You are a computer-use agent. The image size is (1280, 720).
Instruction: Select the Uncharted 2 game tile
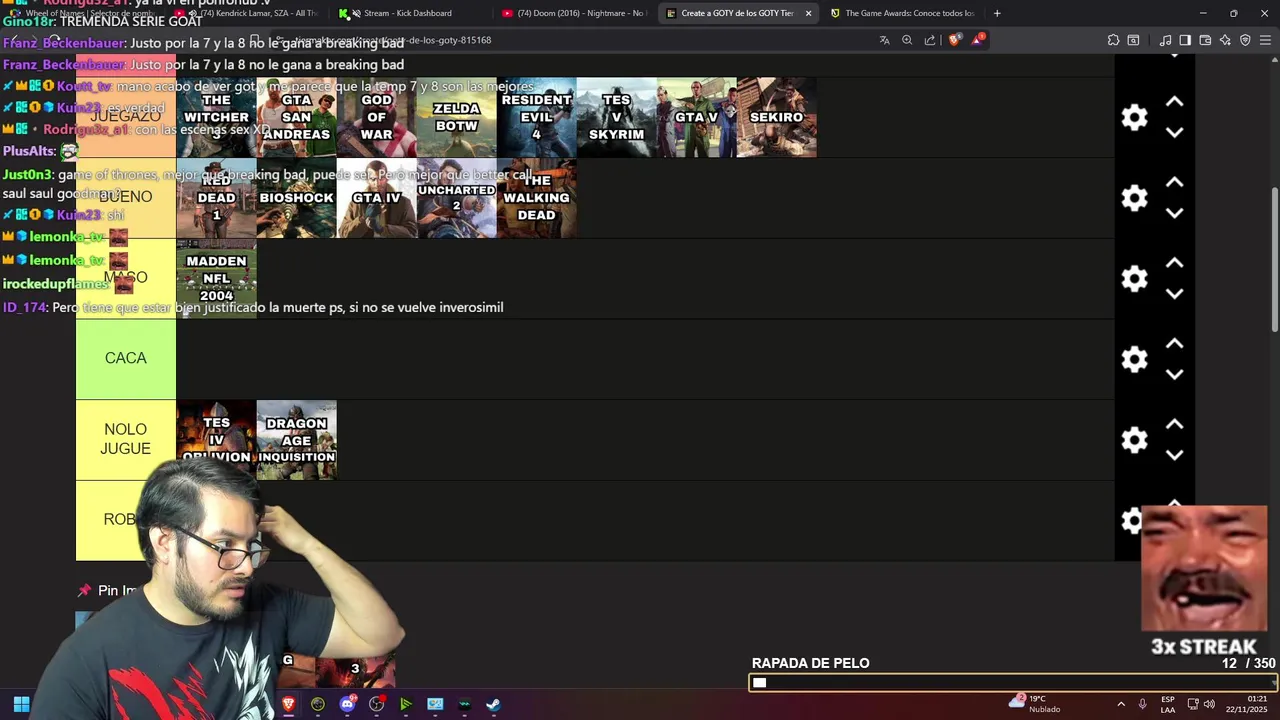(x=456, y=198)
